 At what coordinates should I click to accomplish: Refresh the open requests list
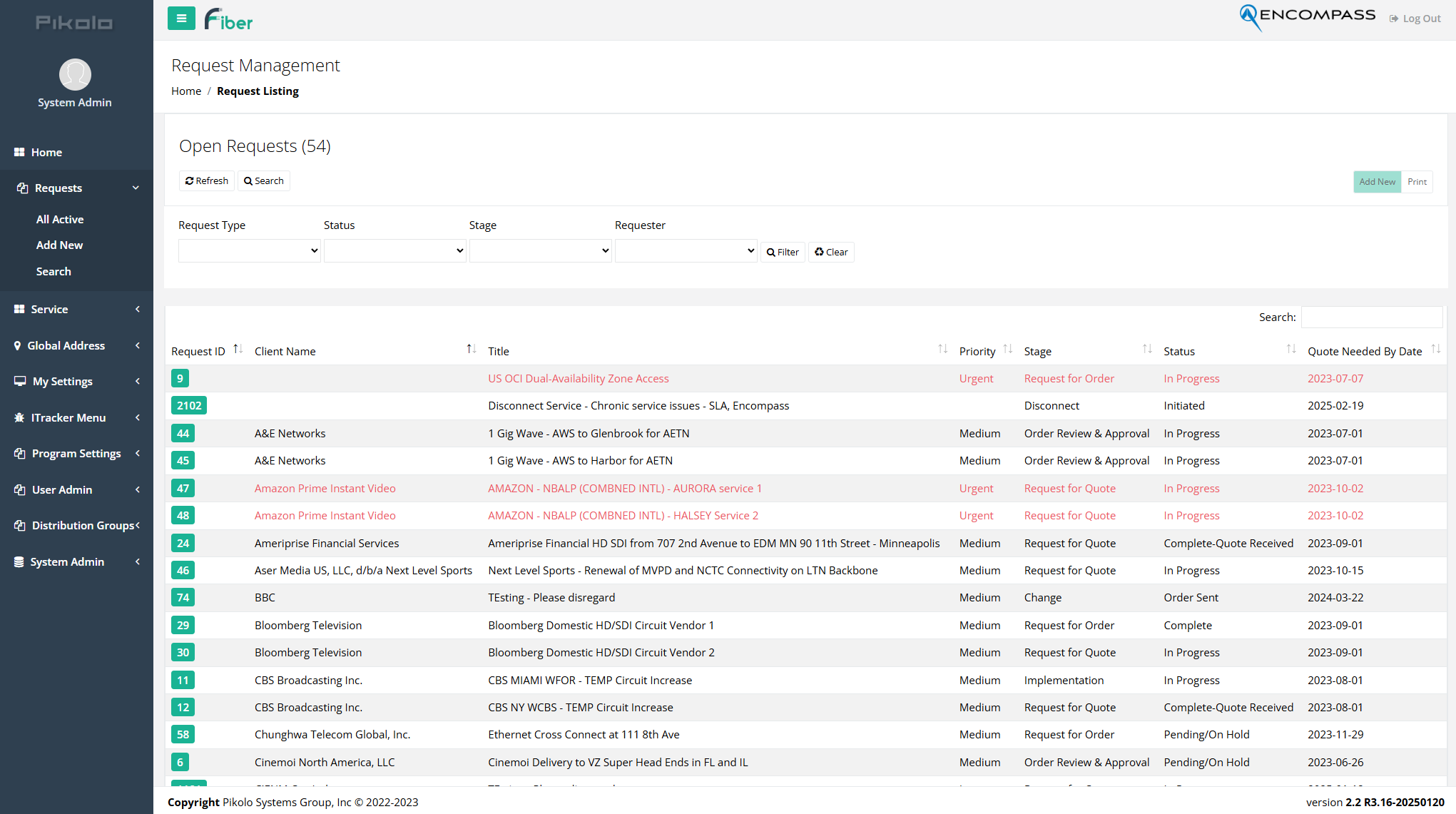pos(206,180)
